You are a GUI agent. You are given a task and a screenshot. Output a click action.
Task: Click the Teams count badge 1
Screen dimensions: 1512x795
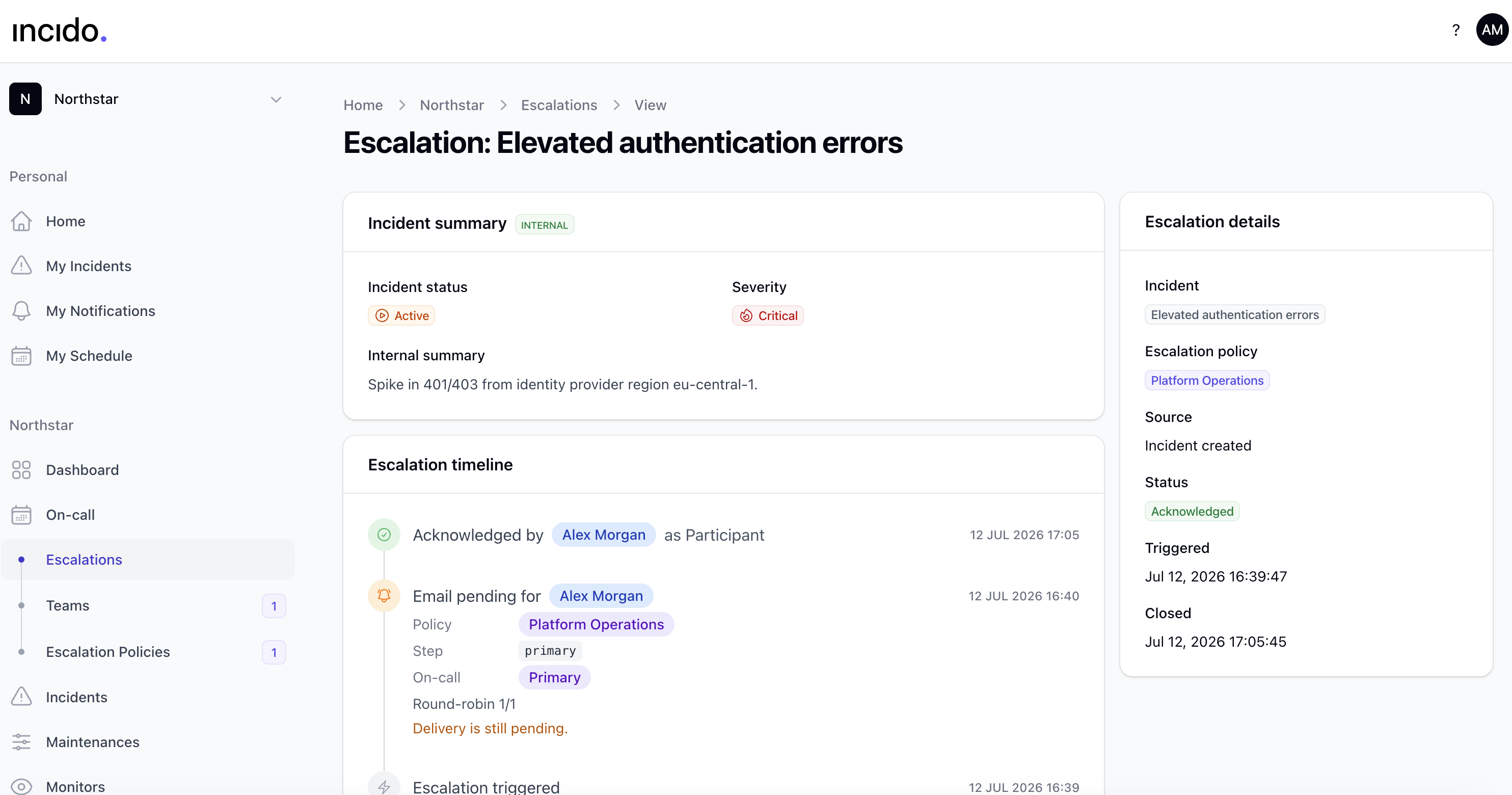[x=274, y=606]
